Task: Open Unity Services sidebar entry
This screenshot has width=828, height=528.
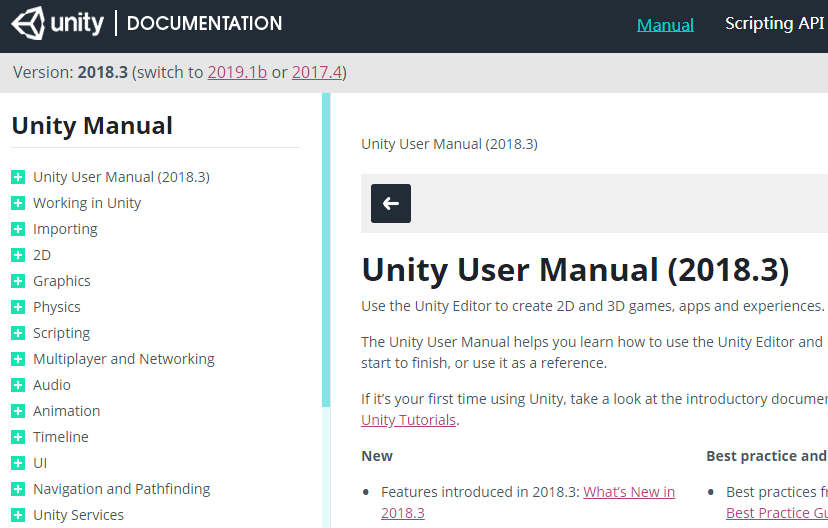Action: 79,515
